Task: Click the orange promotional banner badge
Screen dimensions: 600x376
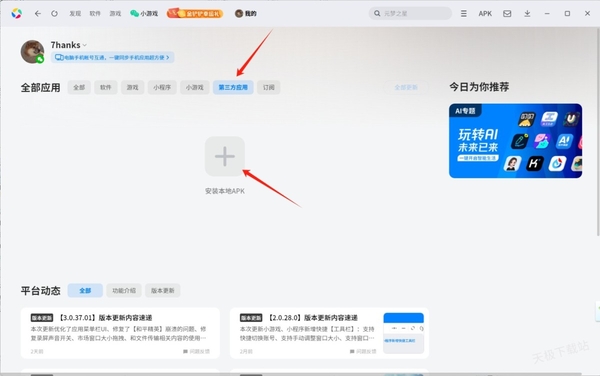Action: (x=195, y=13)
